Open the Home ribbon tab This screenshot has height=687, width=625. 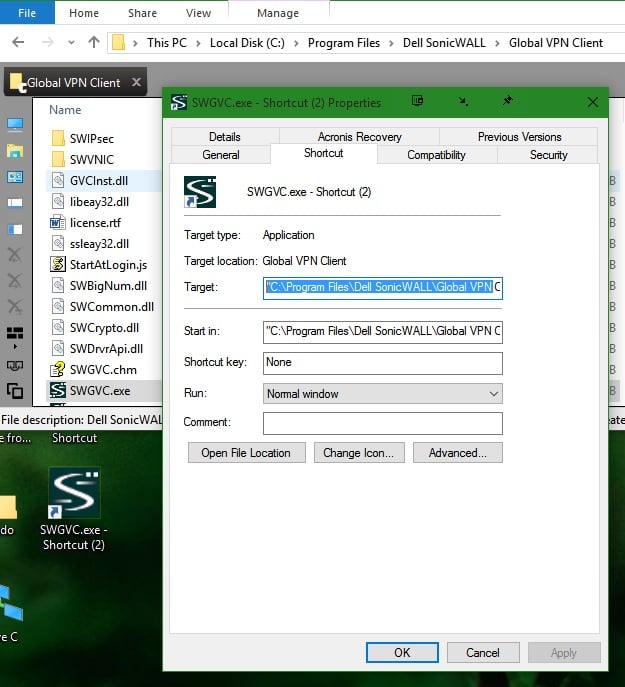tap(84, 13)
